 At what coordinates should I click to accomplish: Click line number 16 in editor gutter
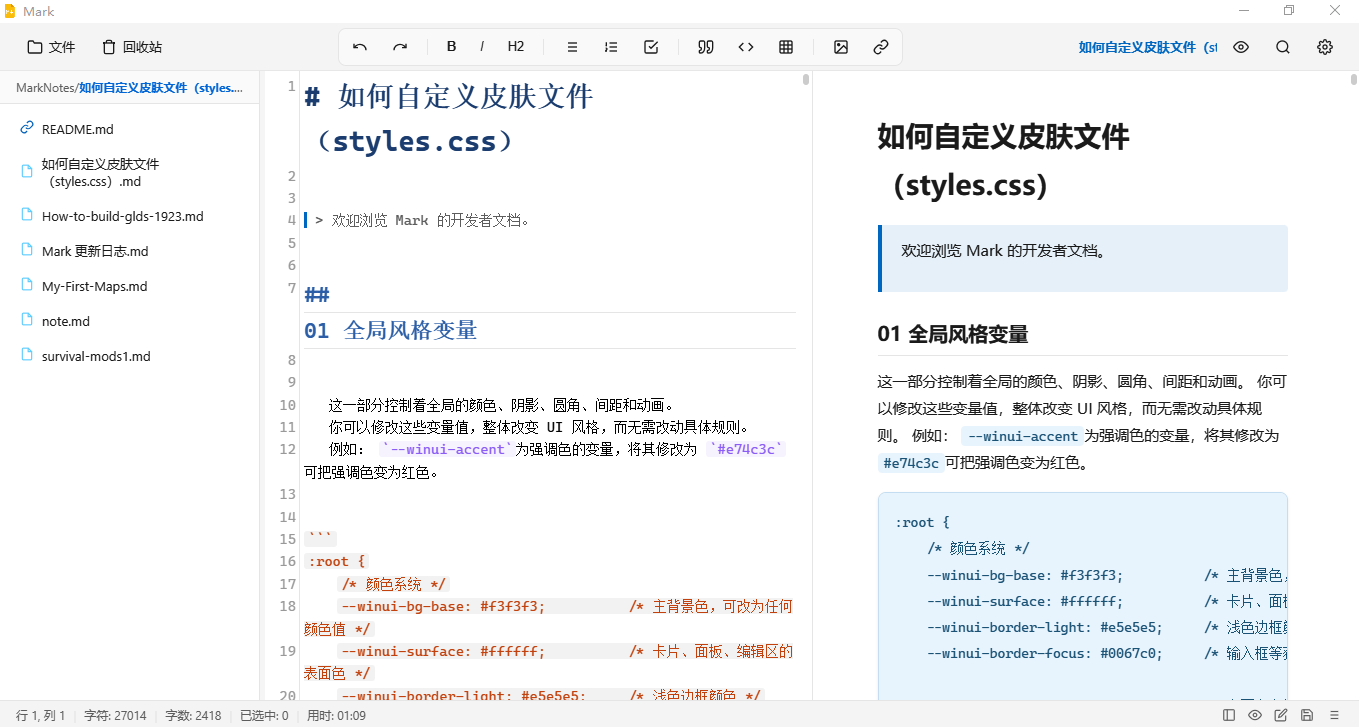point(288,561)
